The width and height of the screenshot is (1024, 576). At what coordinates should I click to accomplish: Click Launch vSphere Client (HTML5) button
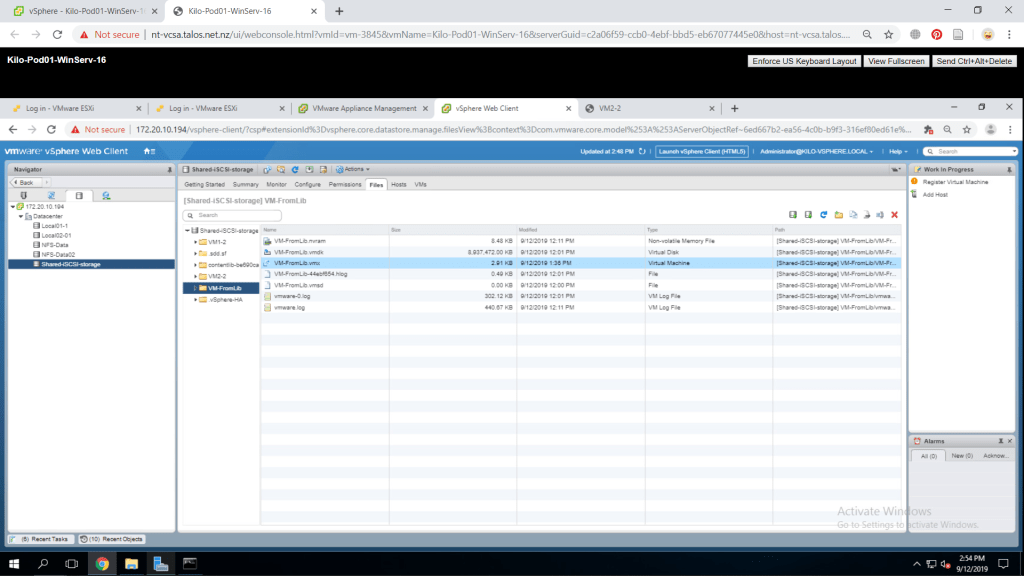pos(701,151)
